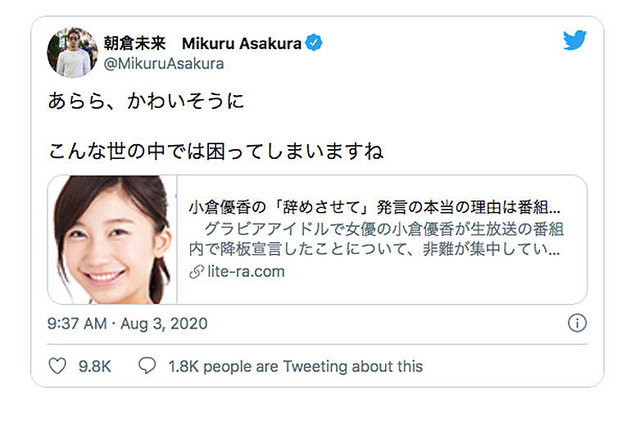This screenshot has height=421, width=639.
Task: Open the smiling woman article thumbnail
Action: [111, 240]
